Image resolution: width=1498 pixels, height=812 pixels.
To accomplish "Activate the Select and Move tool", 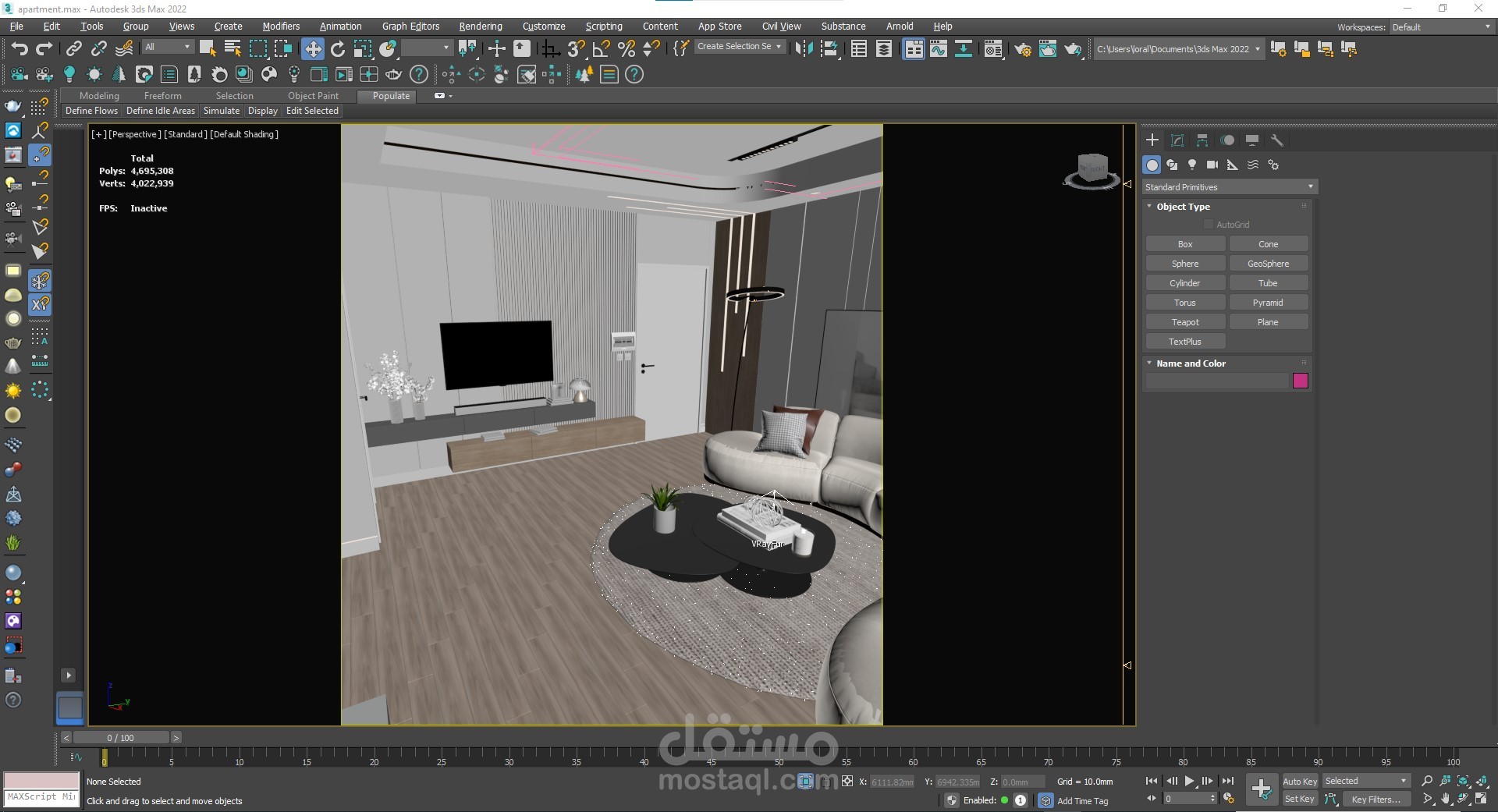I will (313, 49).
